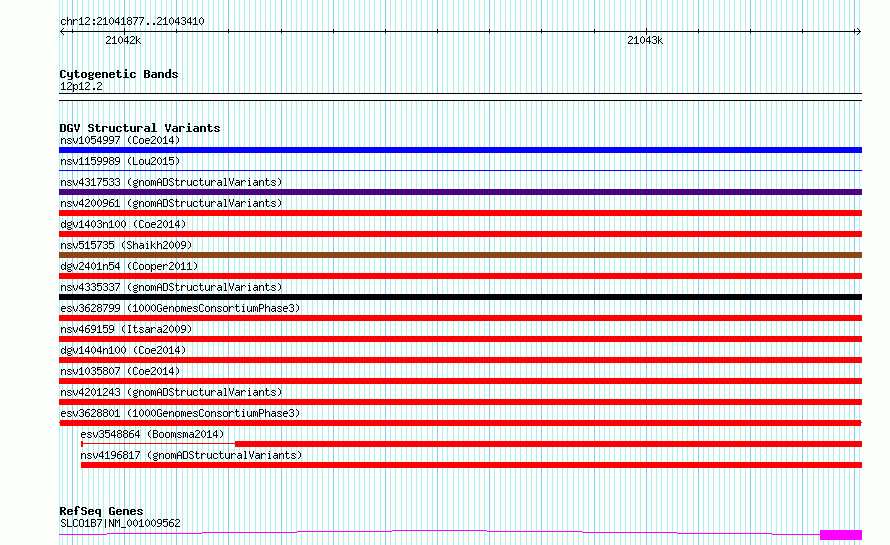Open the dgv1404n100 (Coe2014) label
890x545 pixels.
(123, 350)
